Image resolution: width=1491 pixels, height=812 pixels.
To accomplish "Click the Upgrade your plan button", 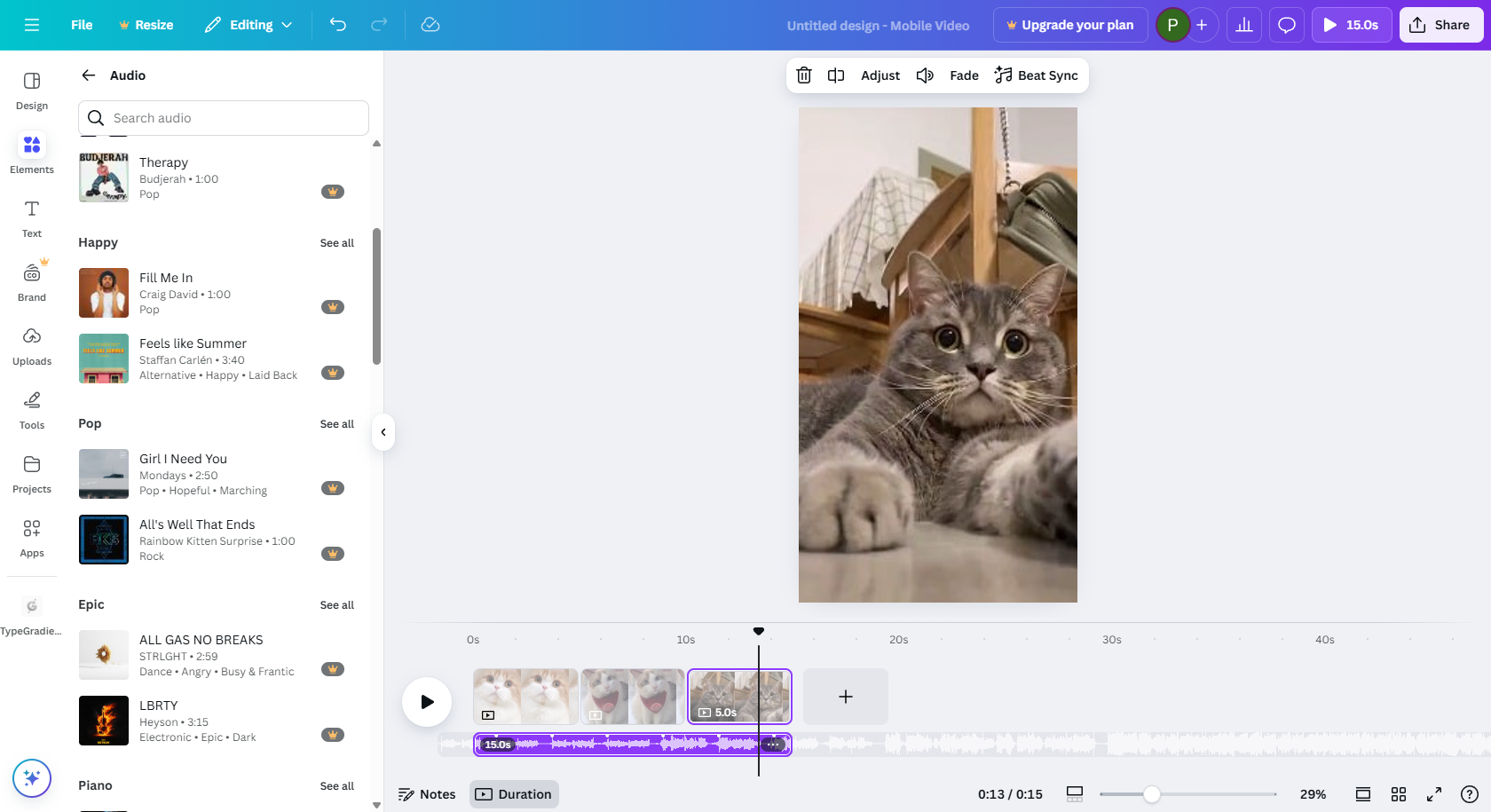I will click(1070, 25).
